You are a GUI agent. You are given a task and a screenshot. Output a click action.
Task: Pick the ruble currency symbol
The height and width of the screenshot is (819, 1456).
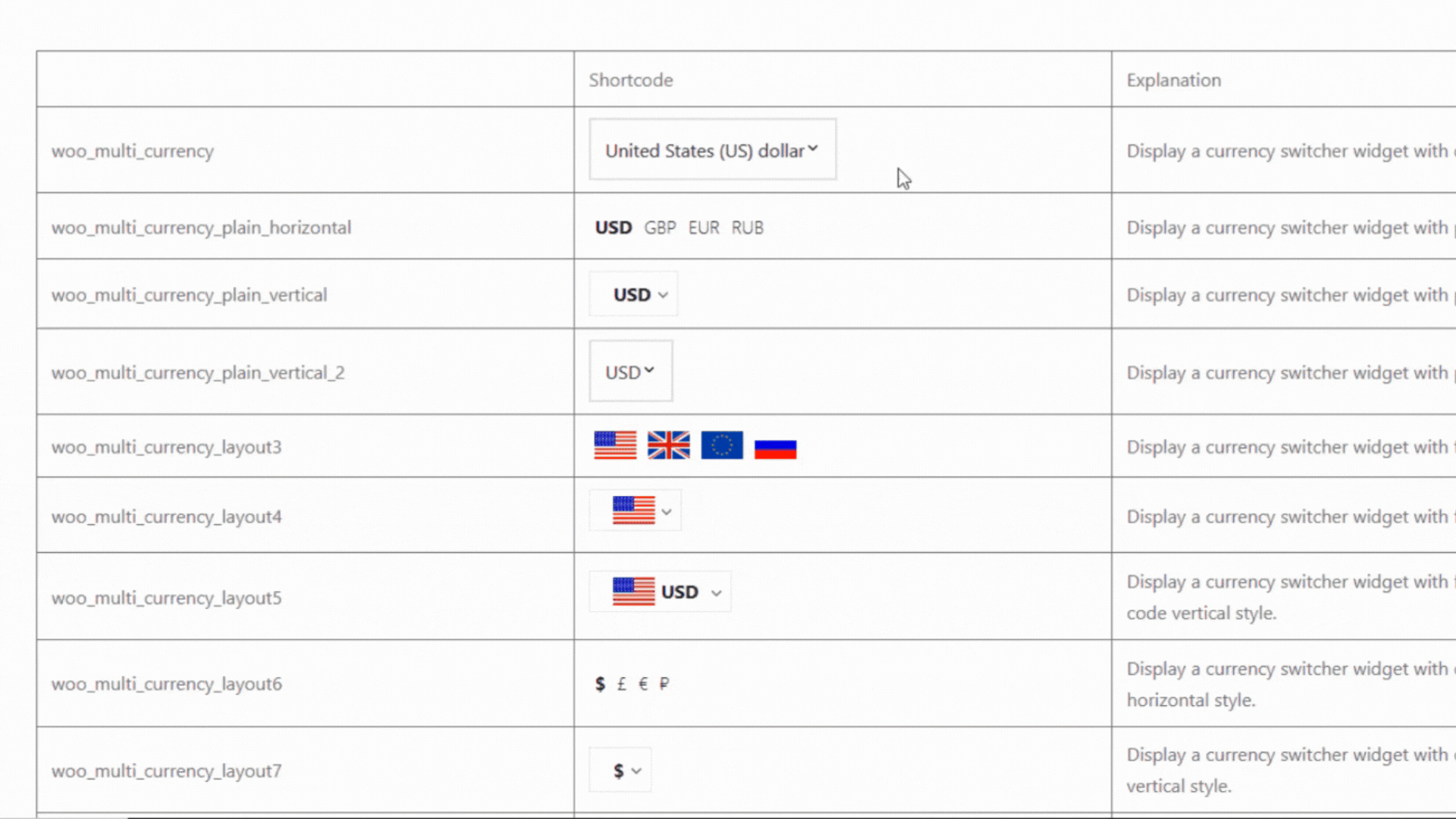(x=664, y=684)
